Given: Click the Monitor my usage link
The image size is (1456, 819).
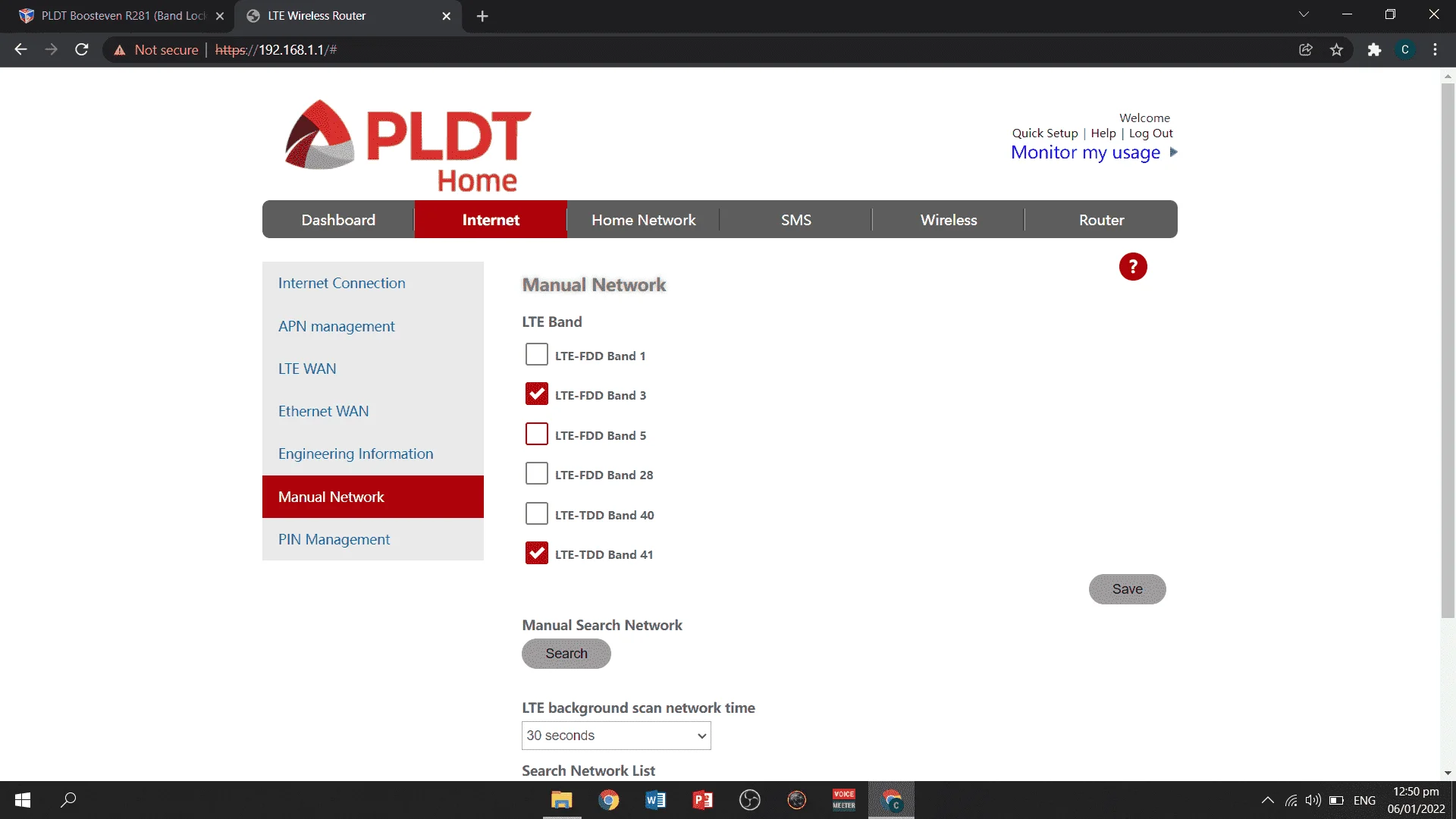Looking at the screenshot, I should (x=1085, y=152).
